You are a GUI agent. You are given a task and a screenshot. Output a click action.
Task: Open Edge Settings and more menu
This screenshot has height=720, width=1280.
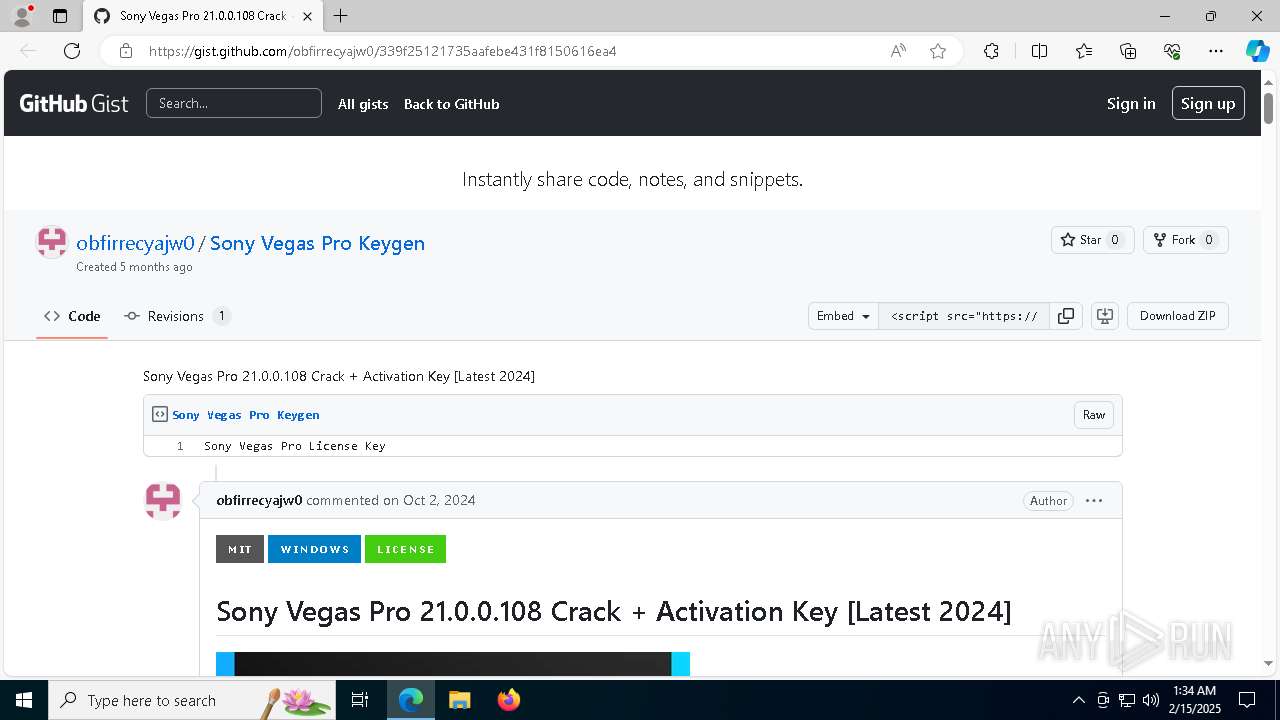coord(1216,51)
